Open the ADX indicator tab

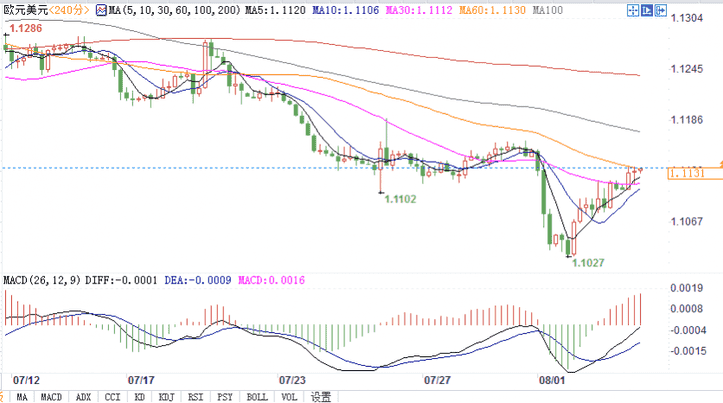pyautogui.click(x=84, y=397)
